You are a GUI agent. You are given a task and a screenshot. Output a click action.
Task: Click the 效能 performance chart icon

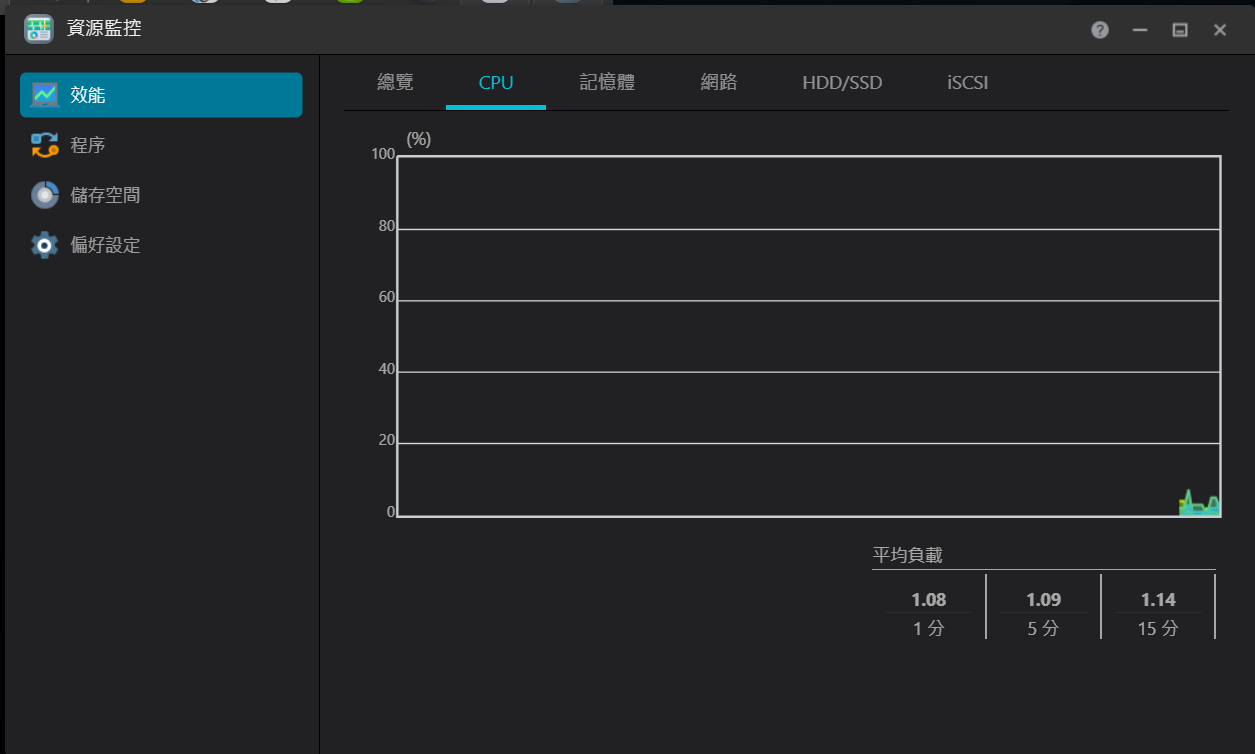click(45, 95)
